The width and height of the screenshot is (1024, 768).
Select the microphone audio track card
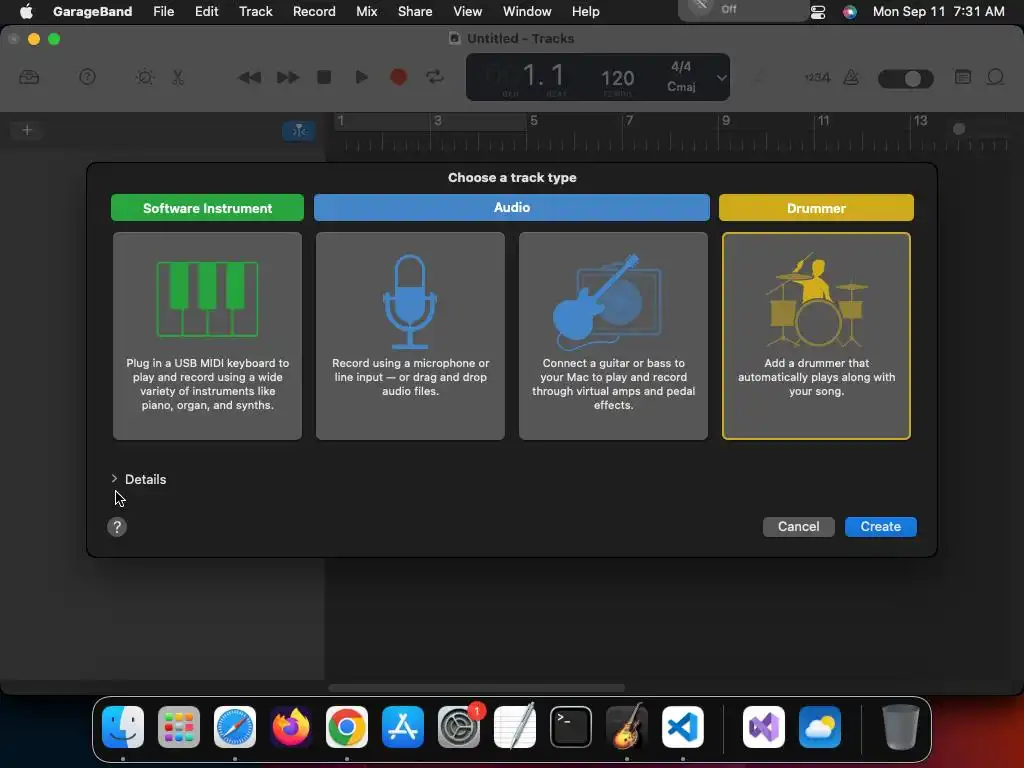click(410, 336)
